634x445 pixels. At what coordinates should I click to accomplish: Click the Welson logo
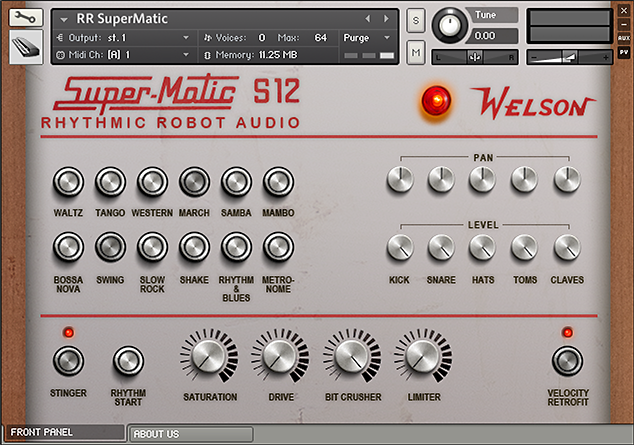pyautogui.click(x=533, y=103)
